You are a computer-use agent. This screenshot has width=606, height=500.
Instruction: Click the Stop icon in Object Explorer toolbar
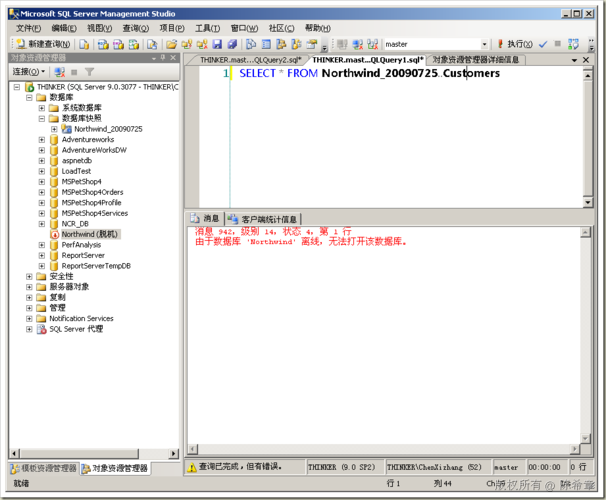pyautogui.click(x=74, y=72)
